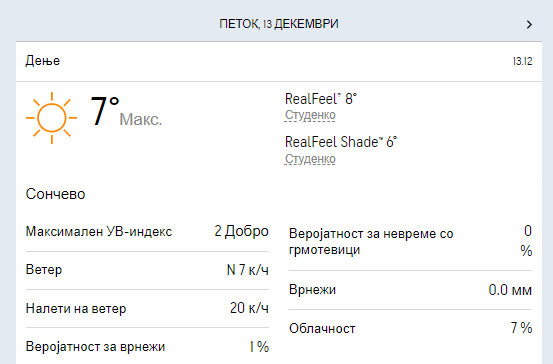Image resolution: width=553 pixels, height=364 pixels.
Task: Select the Веројатност за невреме со грмотевици row
Action: (411, 241)
